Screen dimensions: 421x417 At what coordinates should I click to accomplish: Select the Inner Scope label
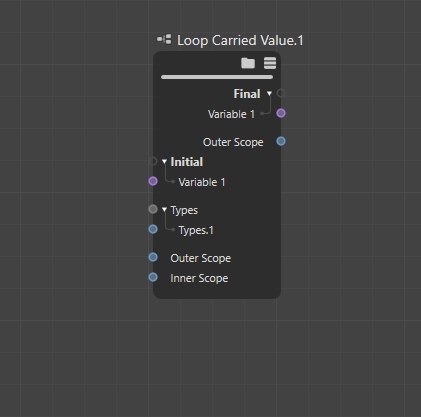click(199, 278)
